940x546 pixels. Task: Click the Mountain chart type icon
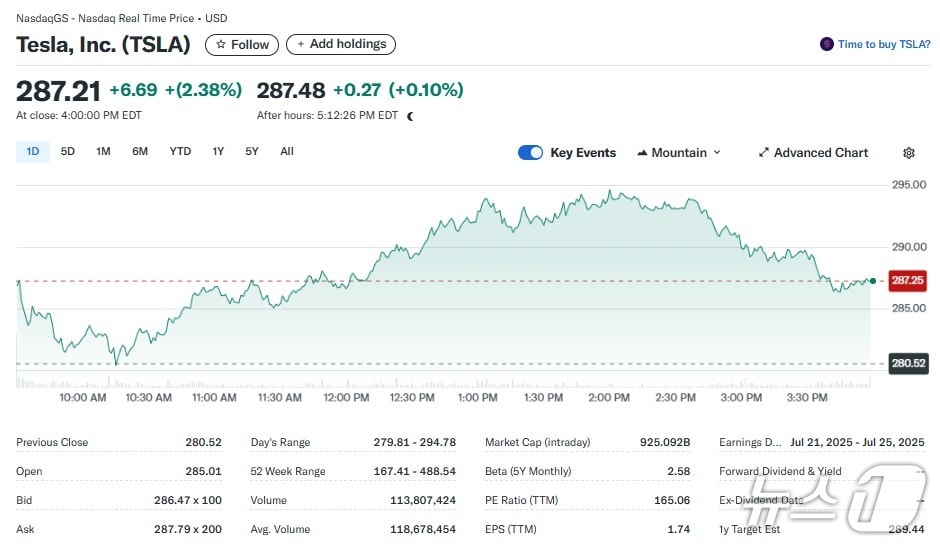pos(642,153)
